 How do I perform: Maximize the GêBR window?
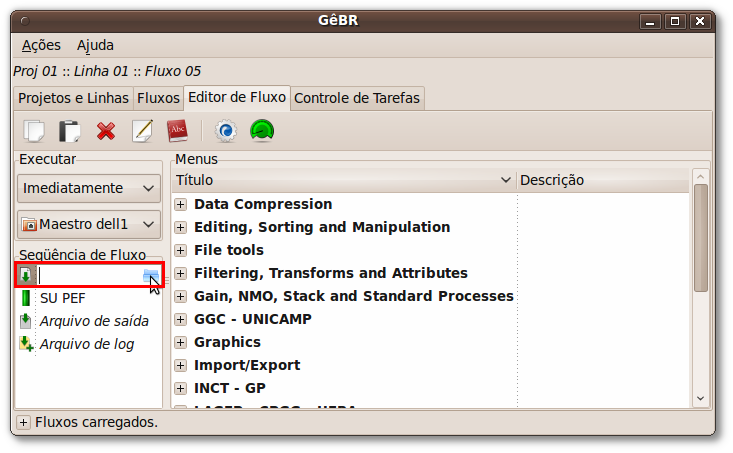tap(675, 22)
